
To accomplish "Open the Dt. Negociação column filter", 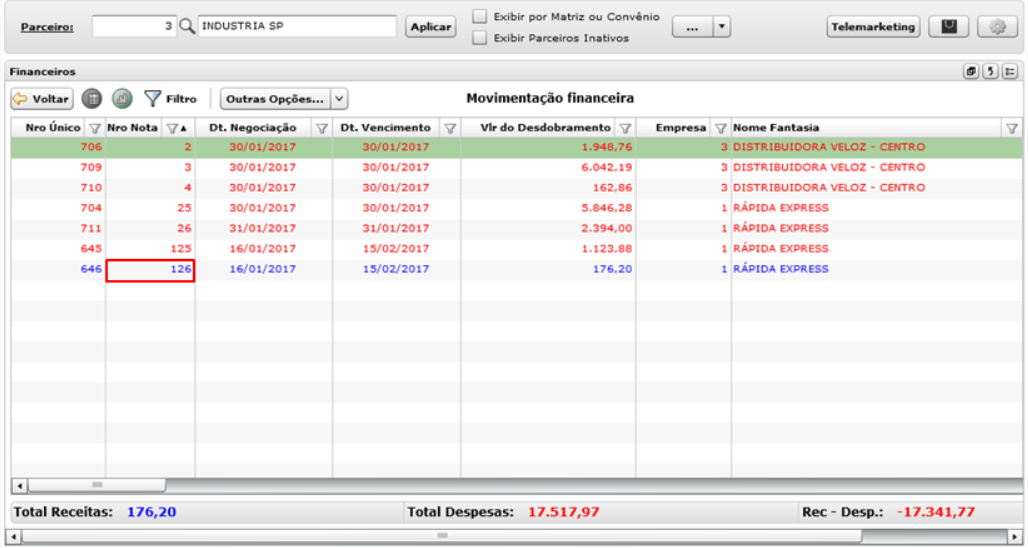I will tap(321, 128).
